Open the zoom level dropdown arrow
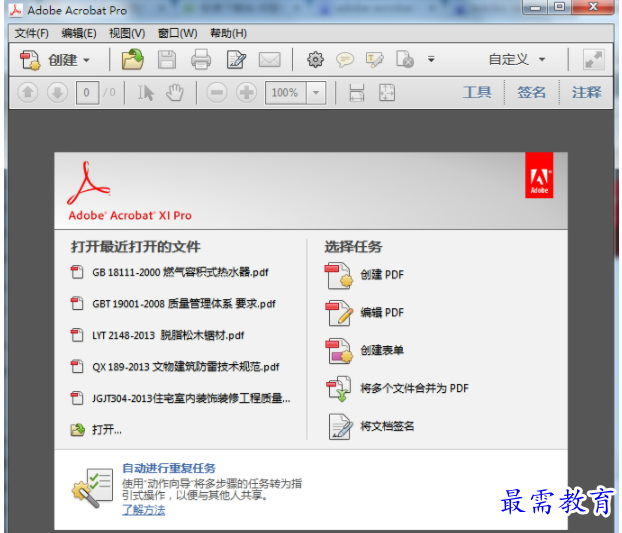Image resolution: width=622 pixels, height=533 pixels. [x=316, y=93]
